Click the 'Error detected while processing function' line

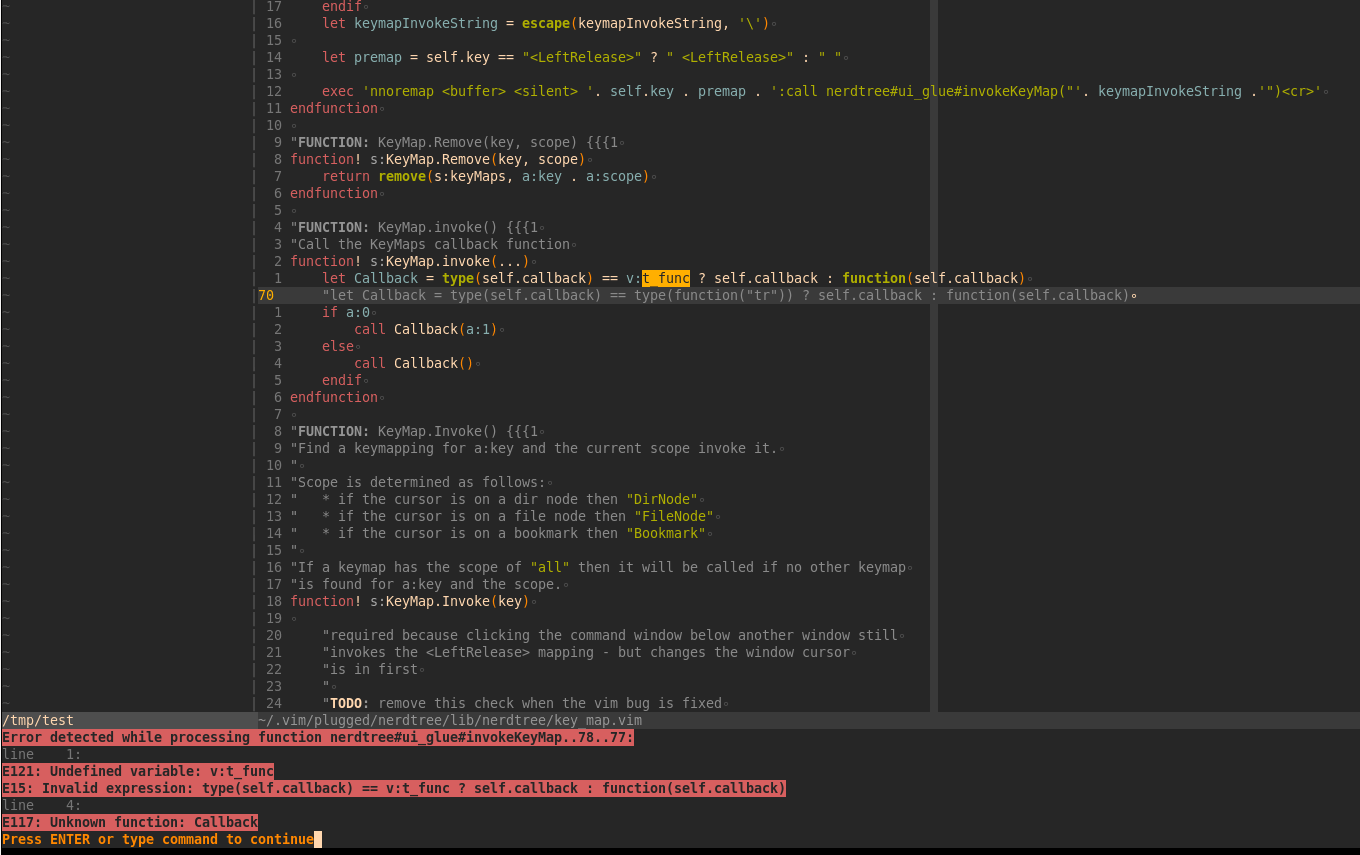click(x=318, y=737)
